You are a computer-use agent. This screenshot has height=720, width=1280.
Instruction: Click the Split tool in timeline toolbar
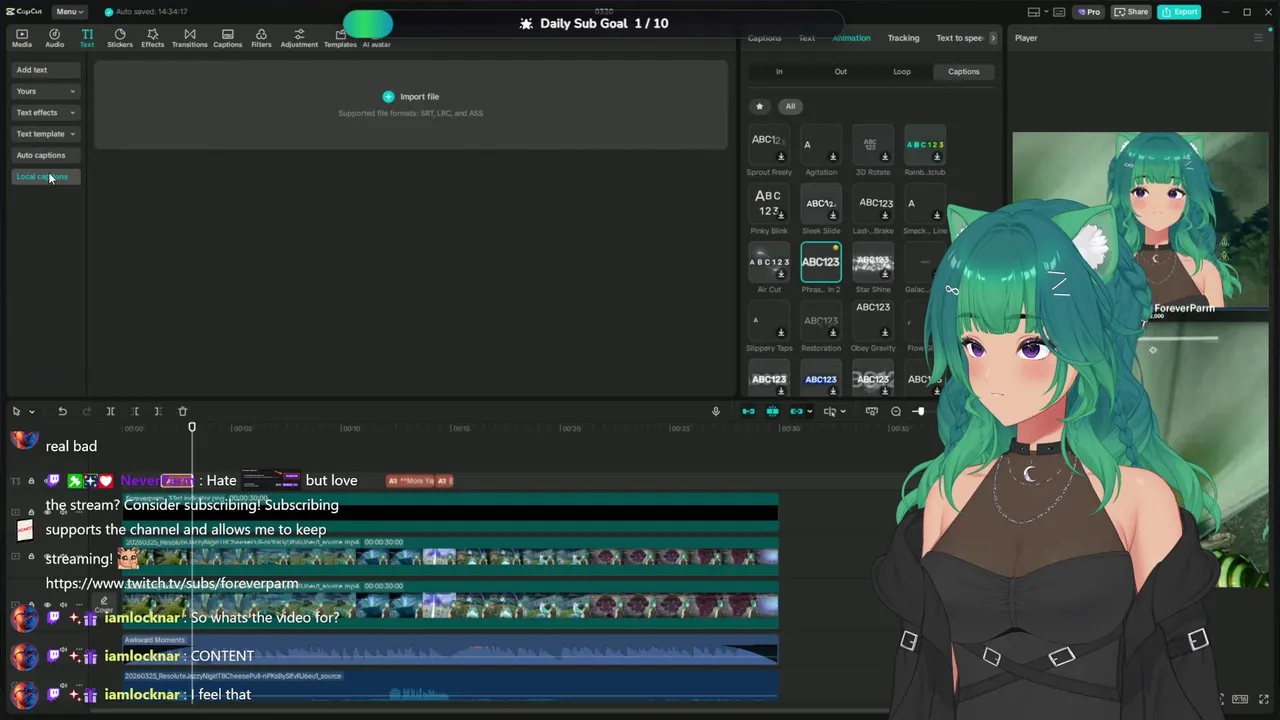tap(110, 411)
